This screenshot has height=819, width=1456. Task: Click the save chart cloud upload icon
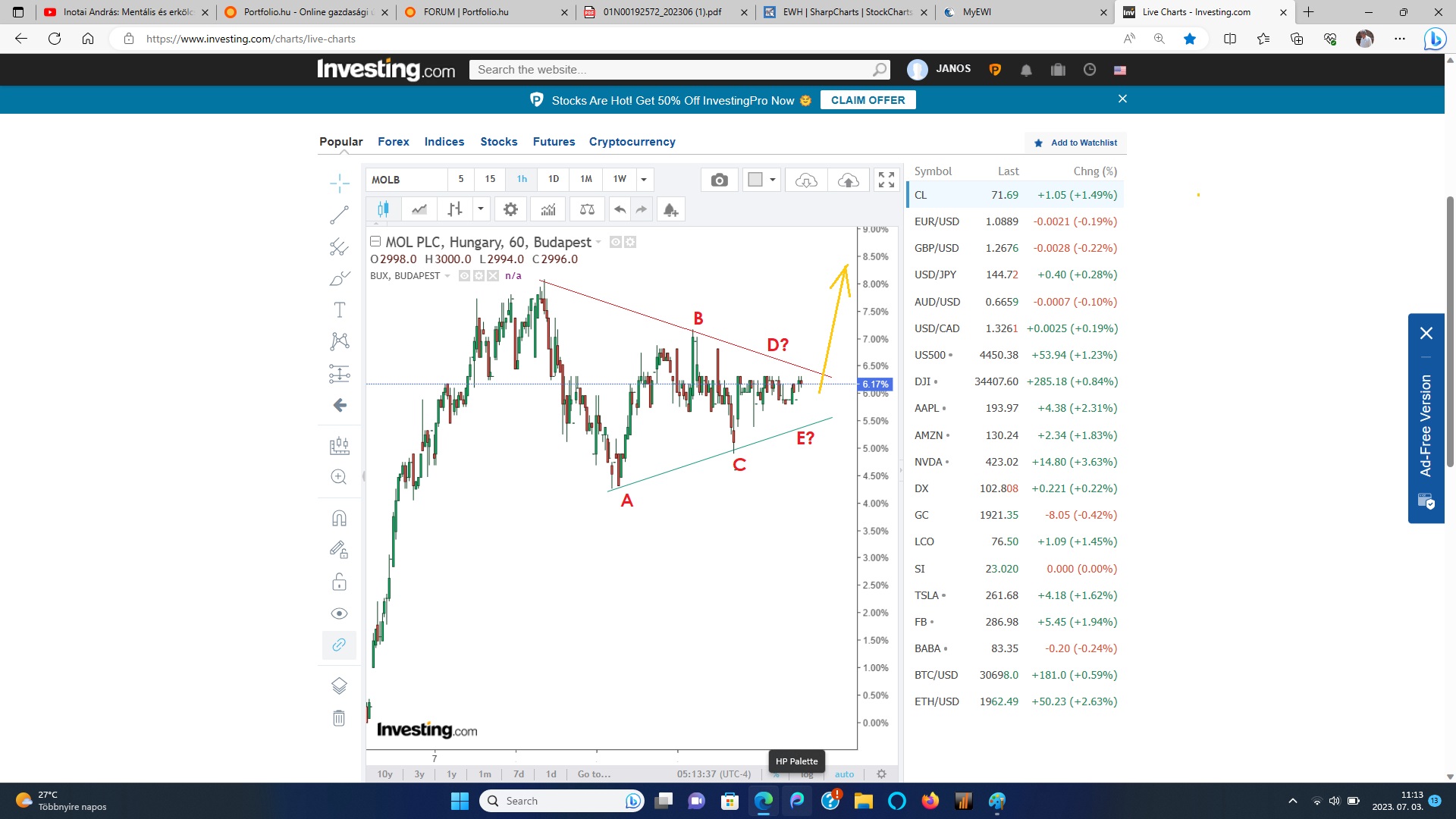click(849, 180)
